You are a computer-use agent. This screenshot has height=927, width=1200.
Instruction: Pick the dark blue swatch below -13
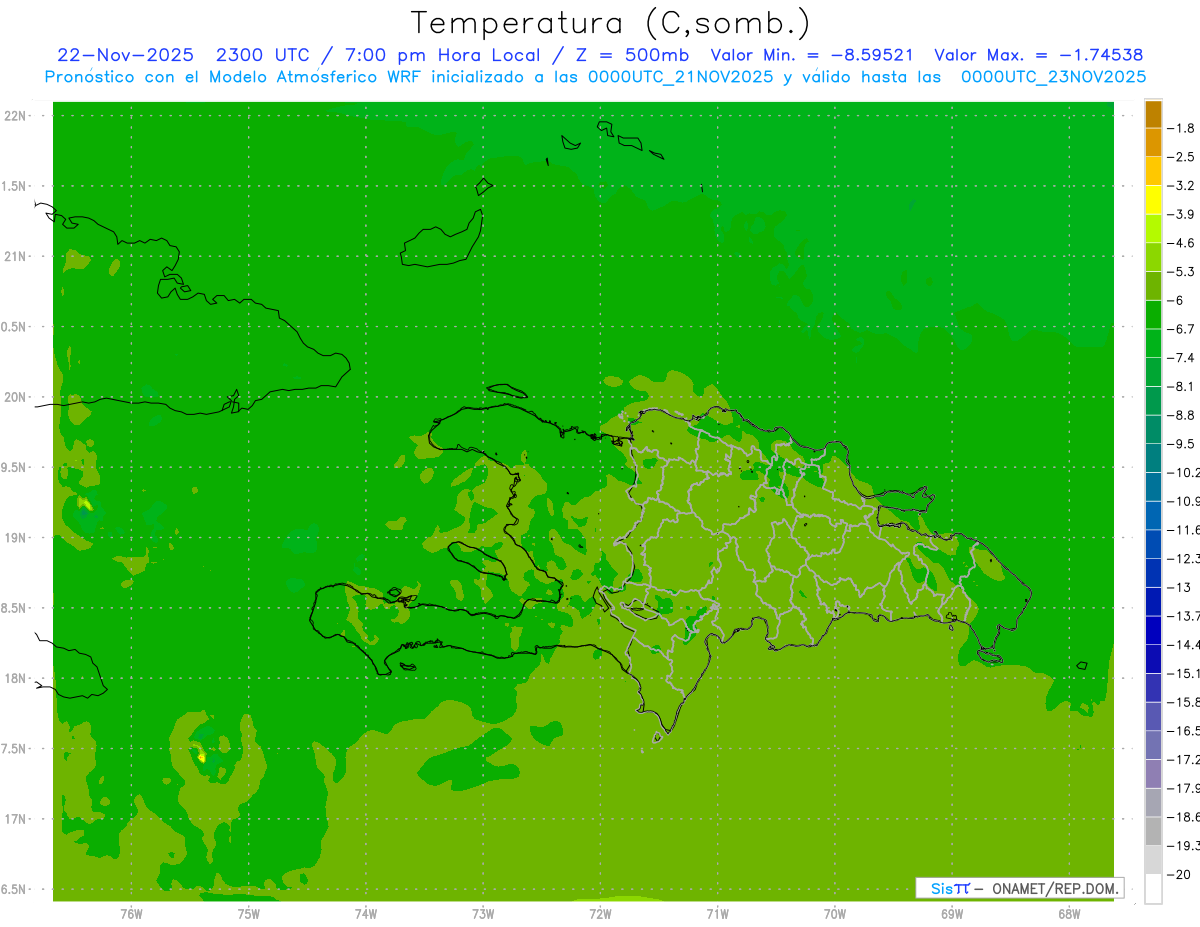[1153, 601]
